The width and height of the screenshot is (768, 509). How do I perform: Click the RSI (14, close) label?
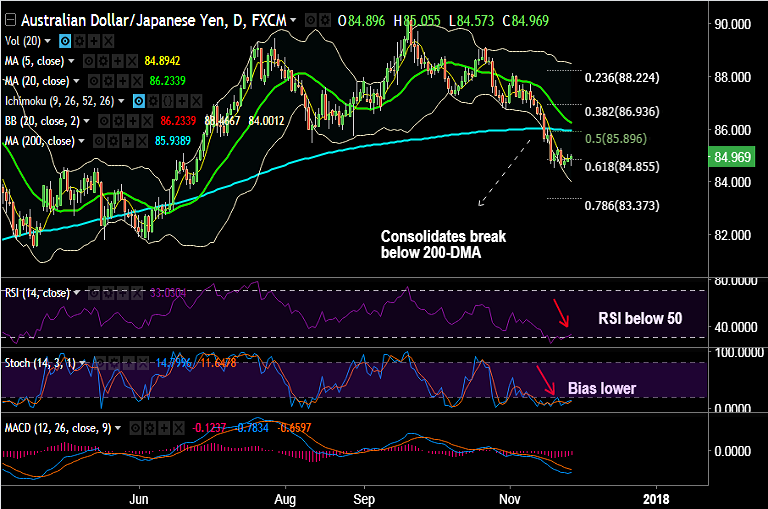(x=37, y=293)
